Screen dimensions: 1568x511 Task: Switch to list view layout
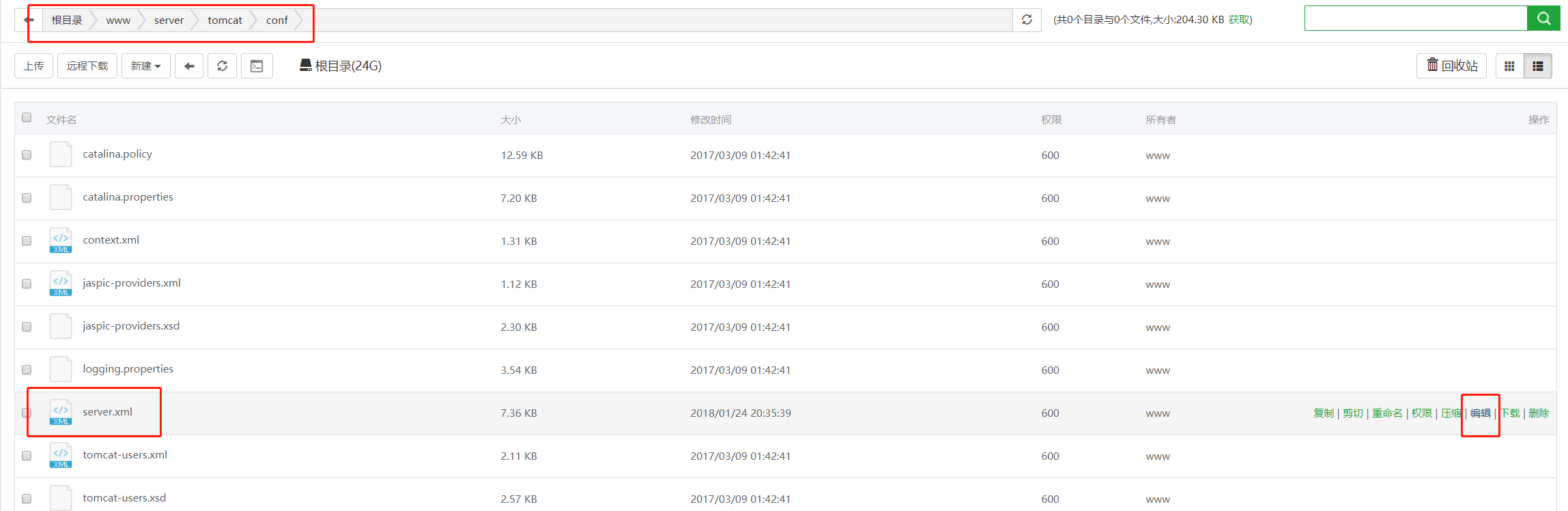pyautogui.click(x=1538, y=66)
